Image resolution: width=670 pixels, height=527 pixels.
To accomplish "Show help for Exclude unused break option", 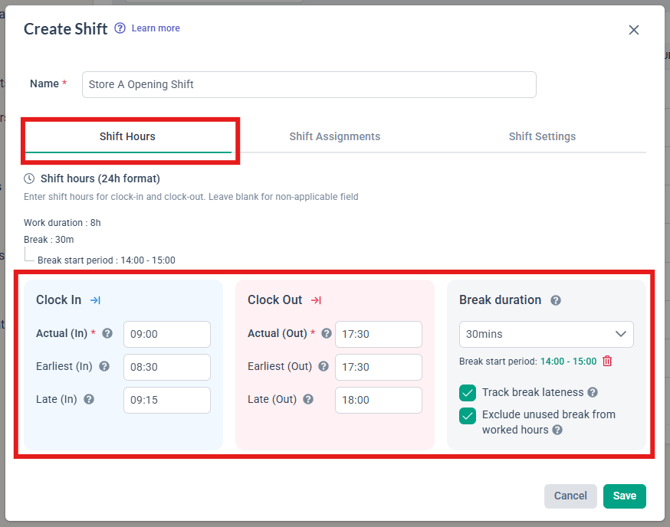I will [x=557, y=430].
